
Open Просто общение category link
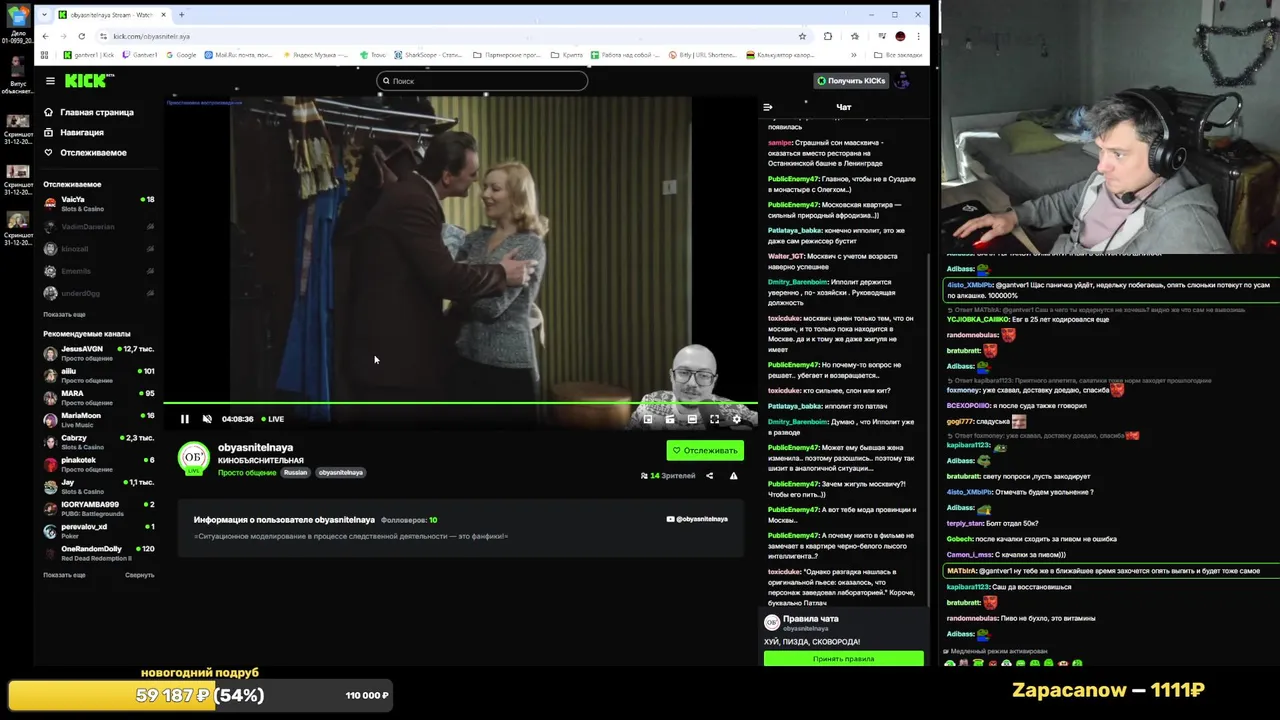point(247,472)
